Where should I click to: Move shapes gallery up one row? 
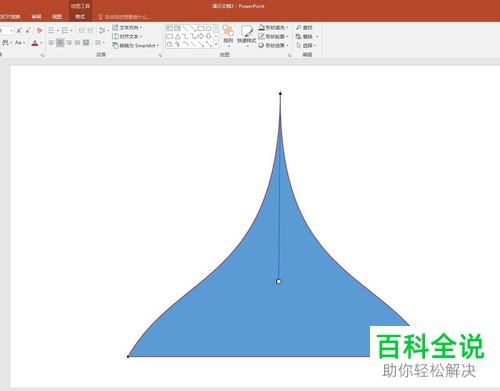[216, 28]
